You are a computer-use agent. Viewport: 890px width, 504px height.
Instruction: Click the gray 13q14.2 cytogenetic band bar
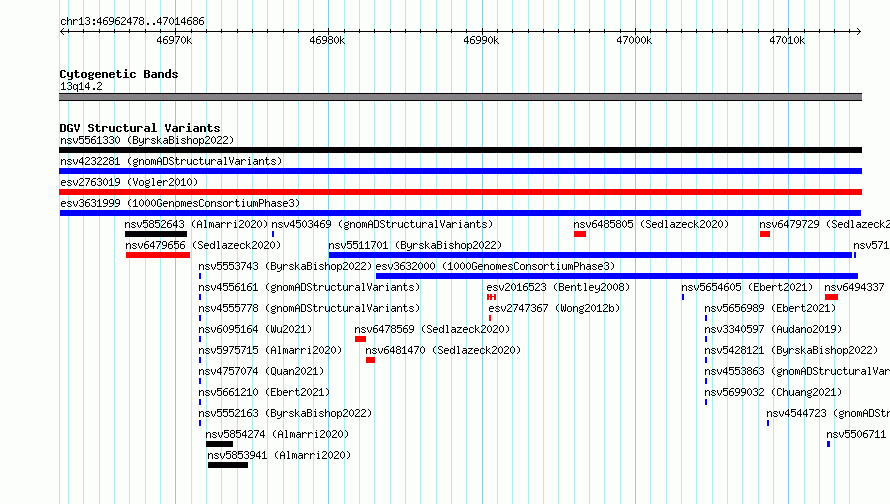(460, 97)
